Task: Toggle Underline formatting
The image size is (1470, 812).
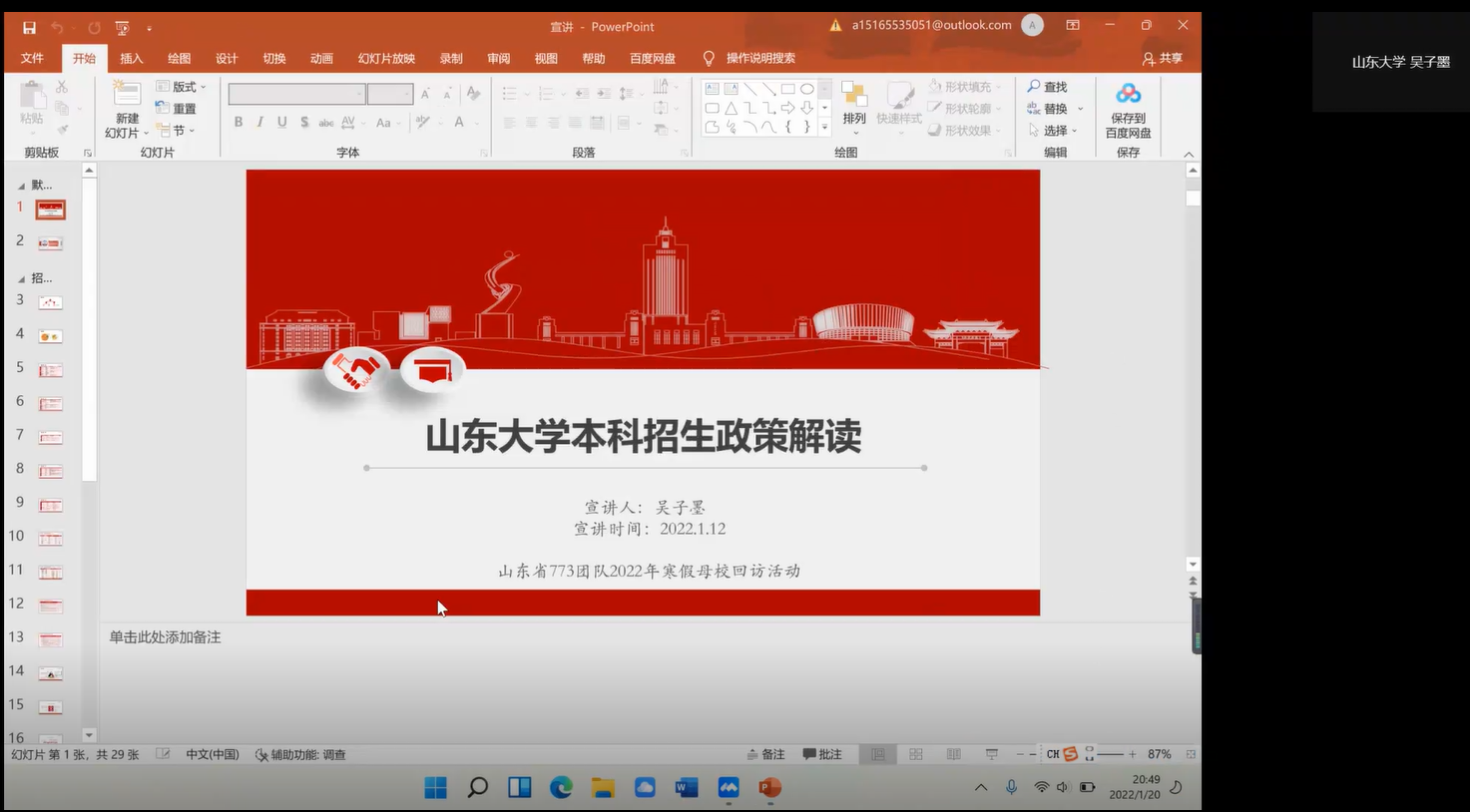Action: pos(281,122)
